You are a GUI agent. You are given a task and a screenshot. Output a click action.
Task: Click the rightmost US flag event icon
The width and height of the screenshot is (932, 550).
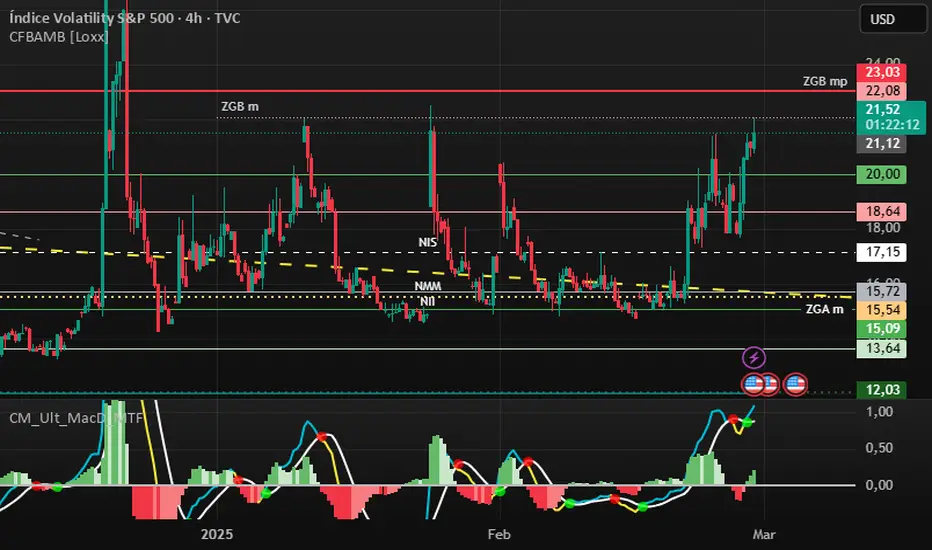[796, 383]
